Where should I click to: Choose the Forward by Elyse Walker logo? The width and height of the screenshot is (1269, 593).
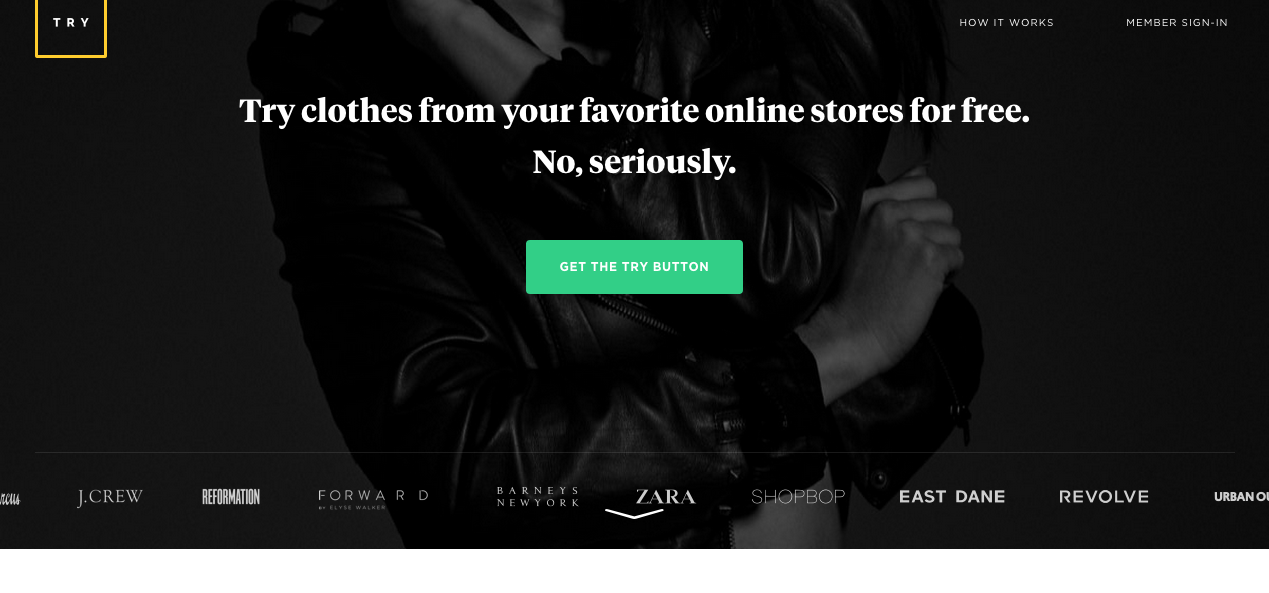[373, 499]
